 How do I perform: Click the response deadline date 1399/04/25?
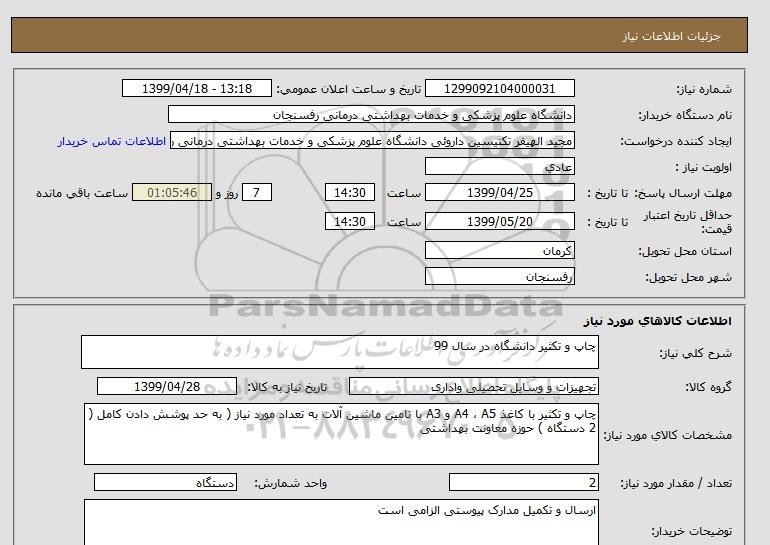499,192
